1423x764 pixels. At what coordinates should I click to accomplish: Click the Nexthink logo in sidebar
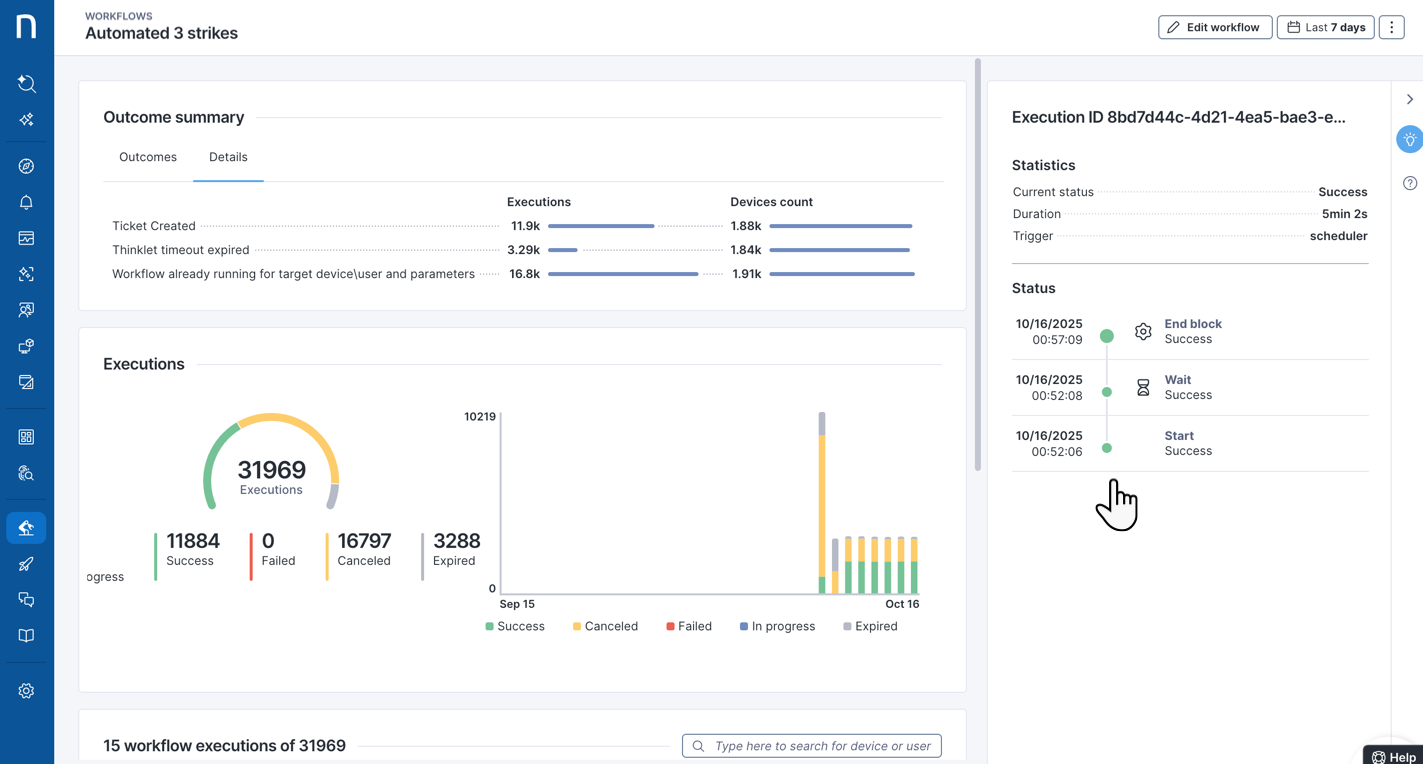click(26, 26)
